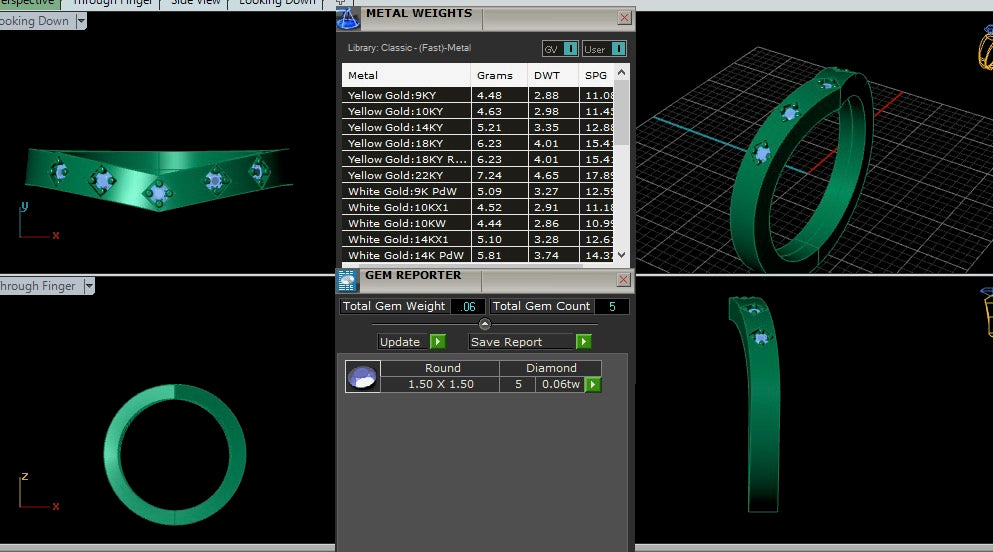This screenshot has height=552, width=993.
Task: Click the Gem Reporter panel icon
Action: tap(347, 280)
